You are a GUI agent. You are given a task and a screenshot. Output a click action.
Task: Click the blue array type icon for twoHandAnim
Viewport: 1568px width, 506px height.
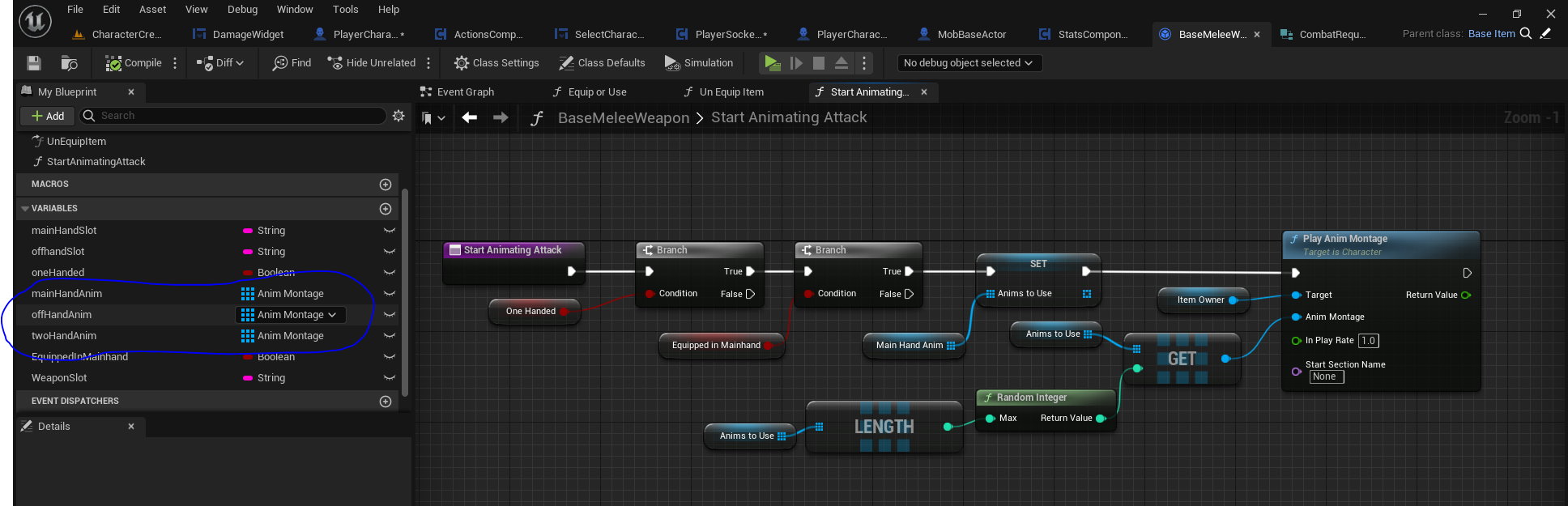point(248,336)
